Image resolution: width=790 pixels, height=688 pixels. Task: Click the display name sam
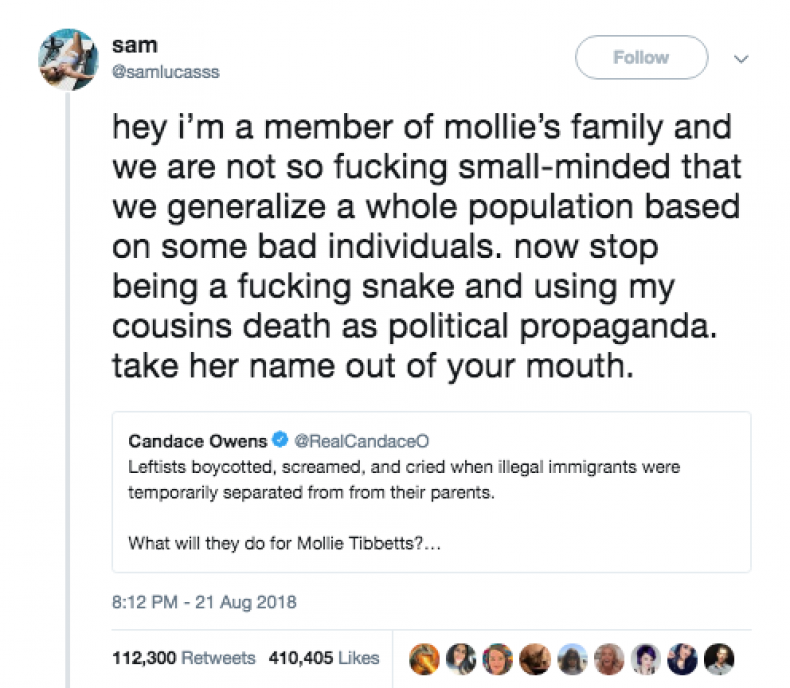pos(135,45)
